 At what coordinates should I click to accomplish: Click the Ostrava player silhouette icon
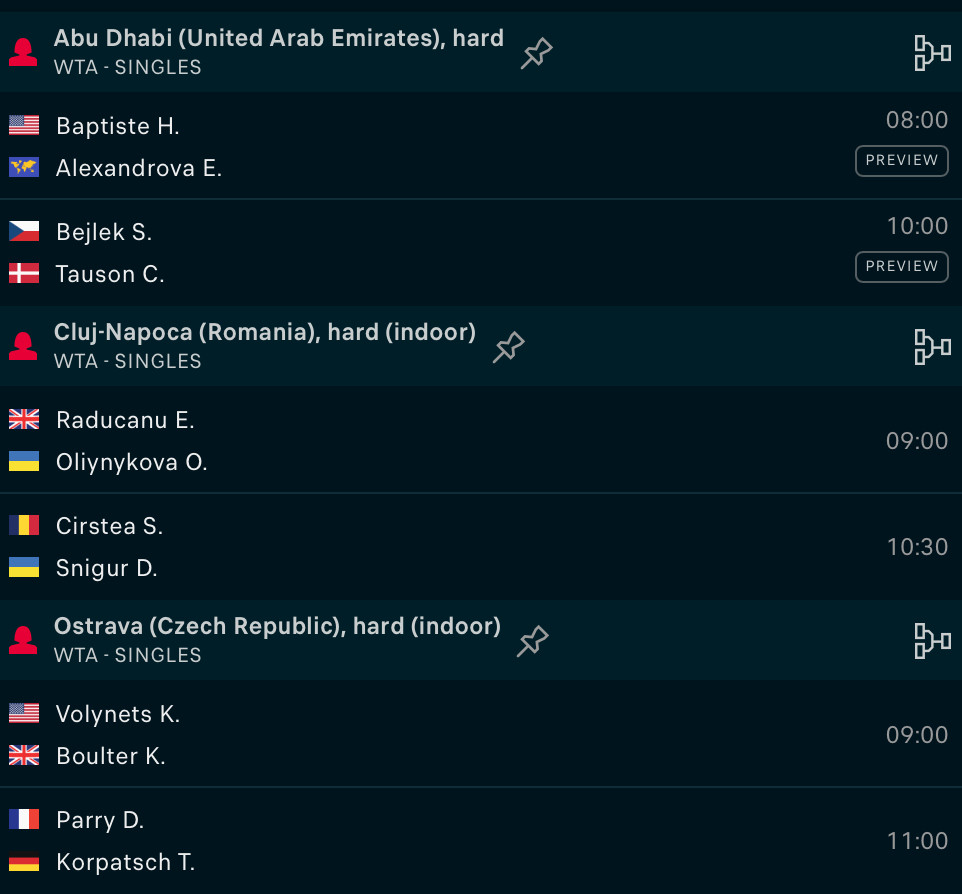pyautogui.click(x=23, y=640)
